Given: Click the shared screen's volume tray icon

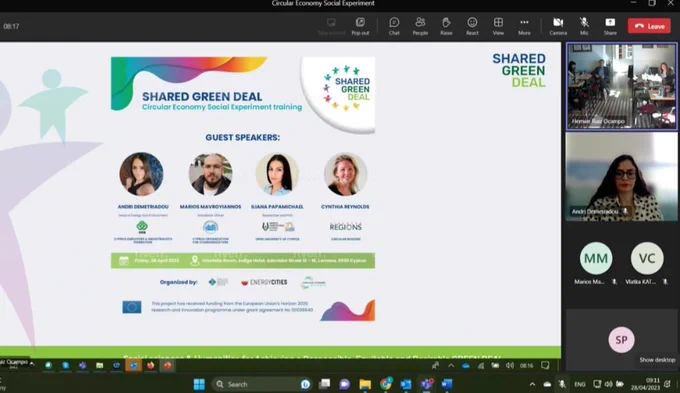Looking at the screenshot, I should pos(510,366).
